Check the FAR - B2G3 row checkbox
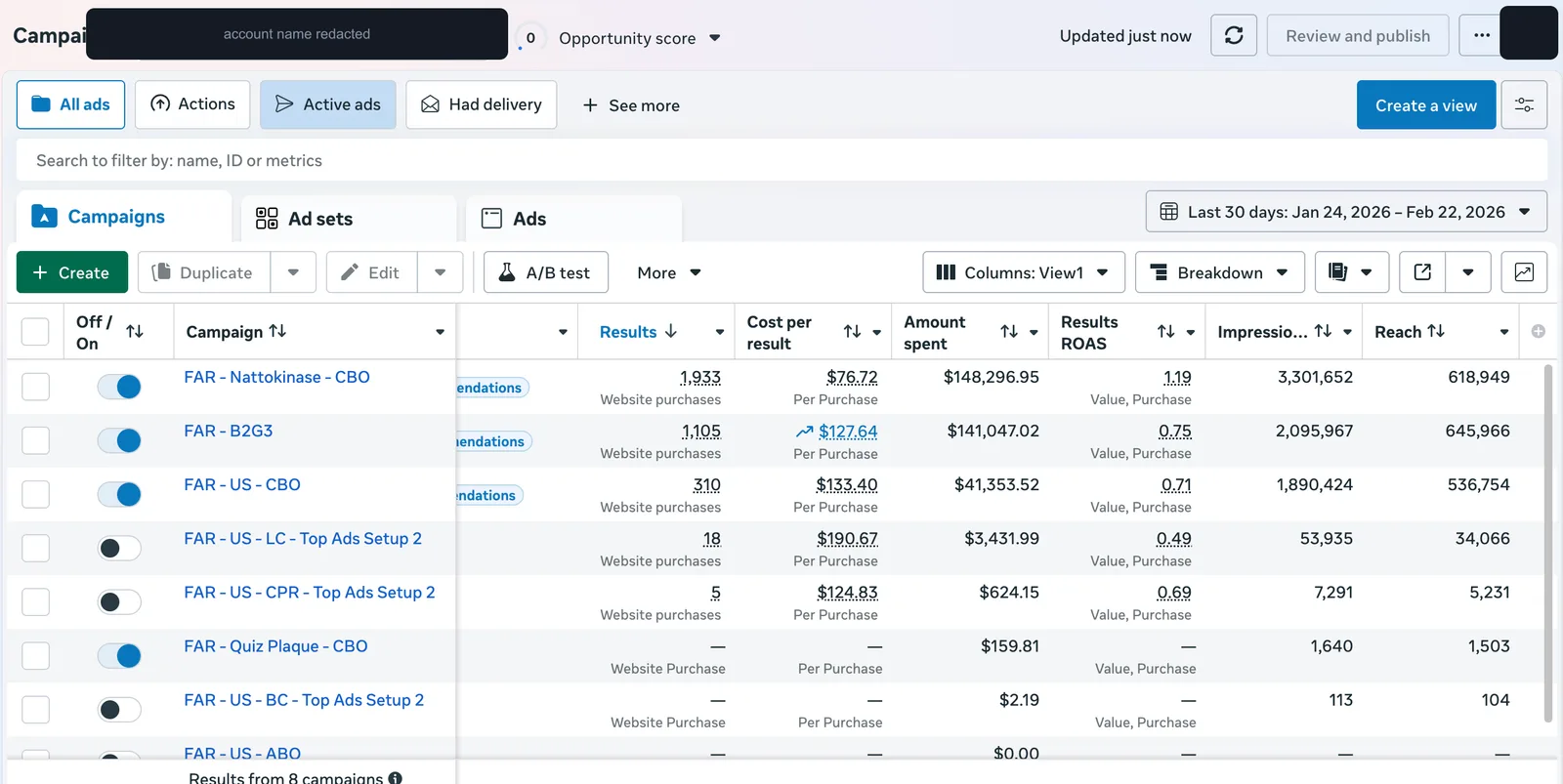1563x784 pixels. [35, 440]
